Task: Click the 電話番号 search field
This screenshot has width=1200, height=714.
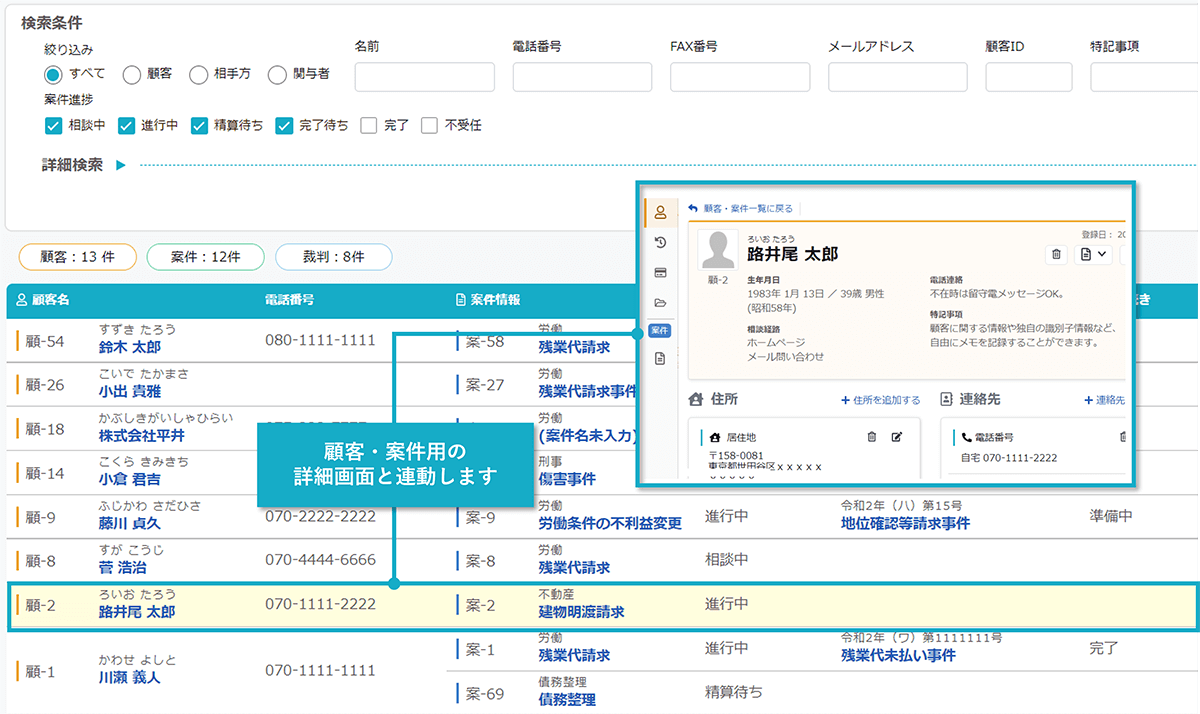Action: pos(582,77)
